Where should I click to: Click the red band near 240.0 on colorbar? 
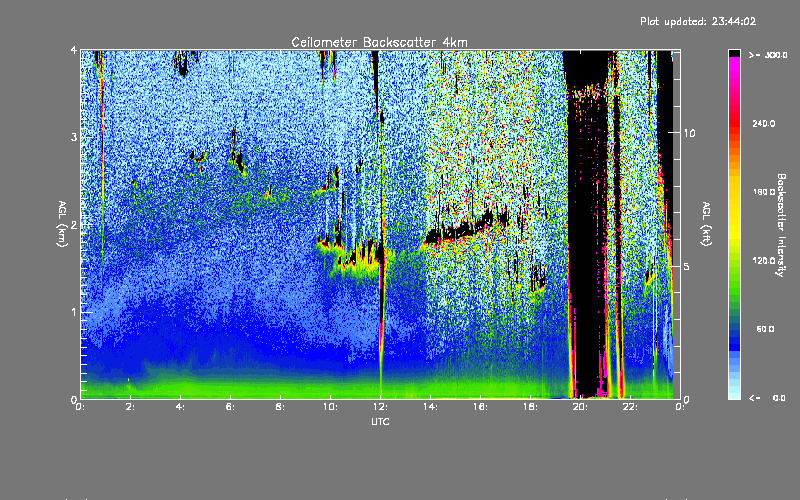pos(734,124)
